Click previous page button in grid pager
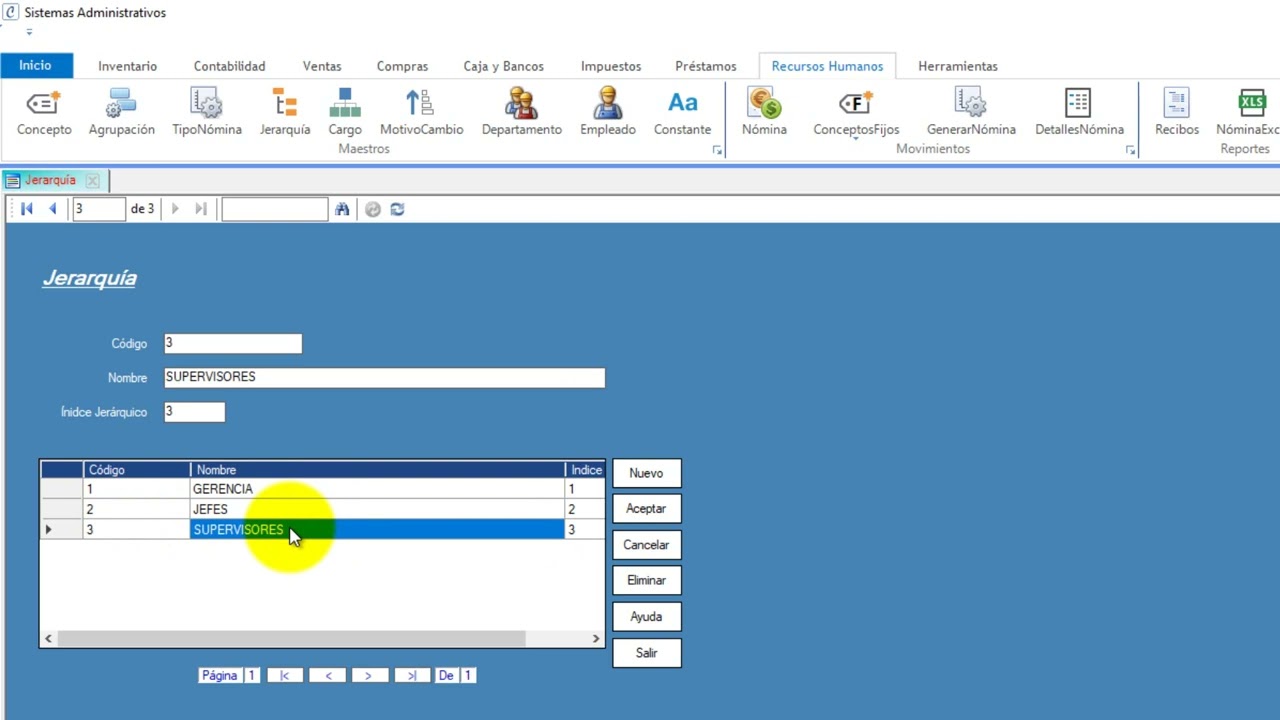Viewport: 1280px width, 720px height. tap(328, 676)
